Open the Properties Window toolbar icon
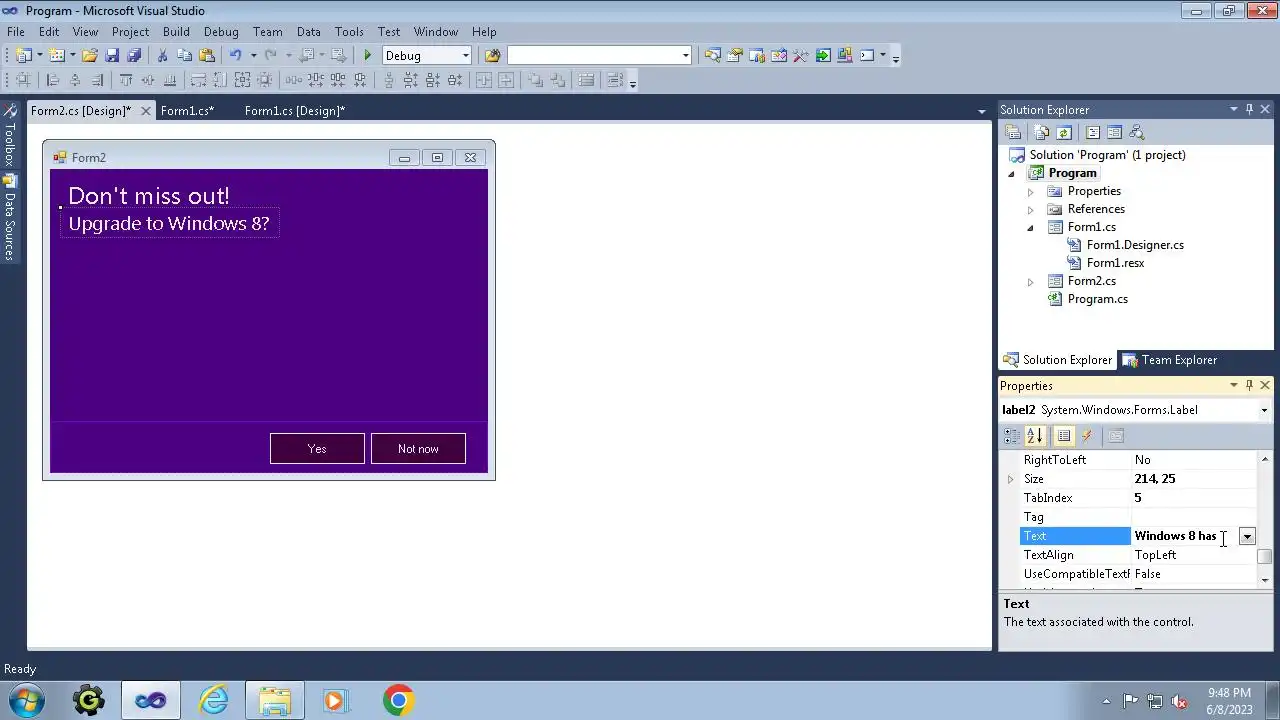The height and width of the screenshot is (720, 1280). [735, 56]
